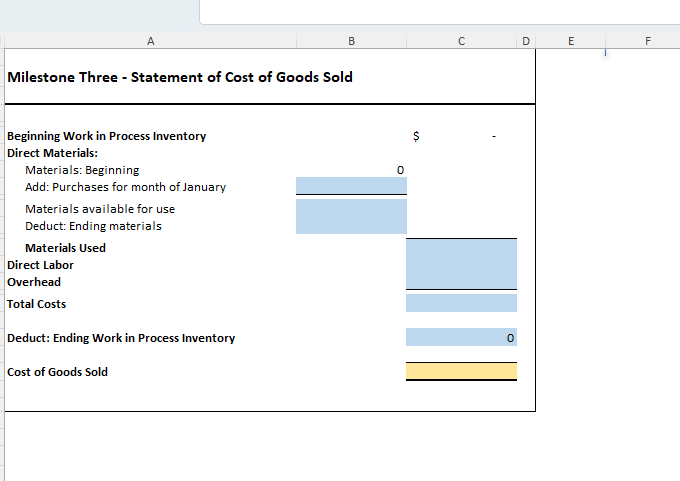
Task: Select 'Direct Labor' label cell
Action: [x=40, y=265]
